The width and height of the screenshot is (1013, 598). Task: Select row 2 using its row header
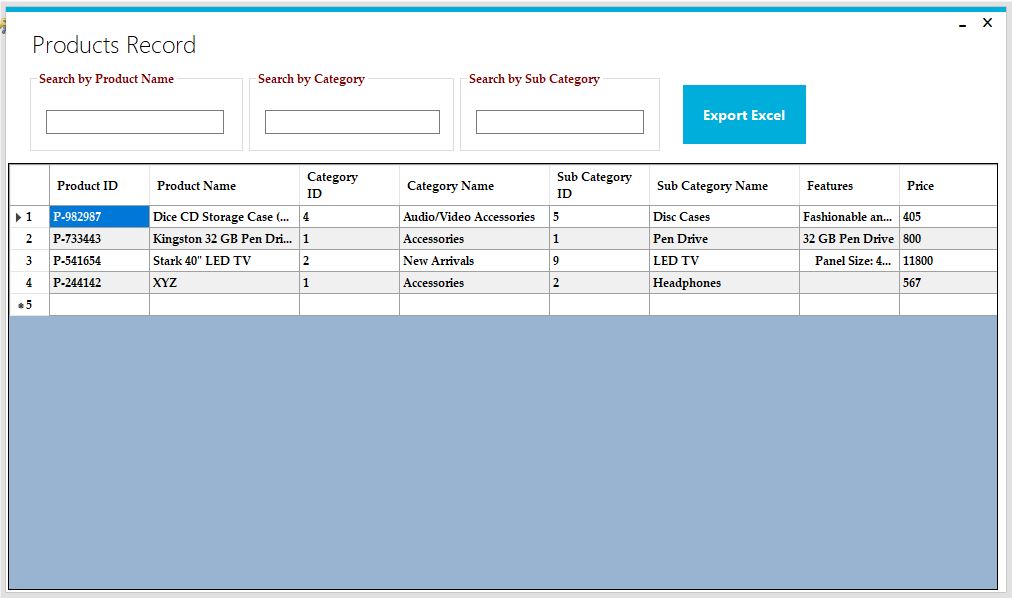(26, 238)
